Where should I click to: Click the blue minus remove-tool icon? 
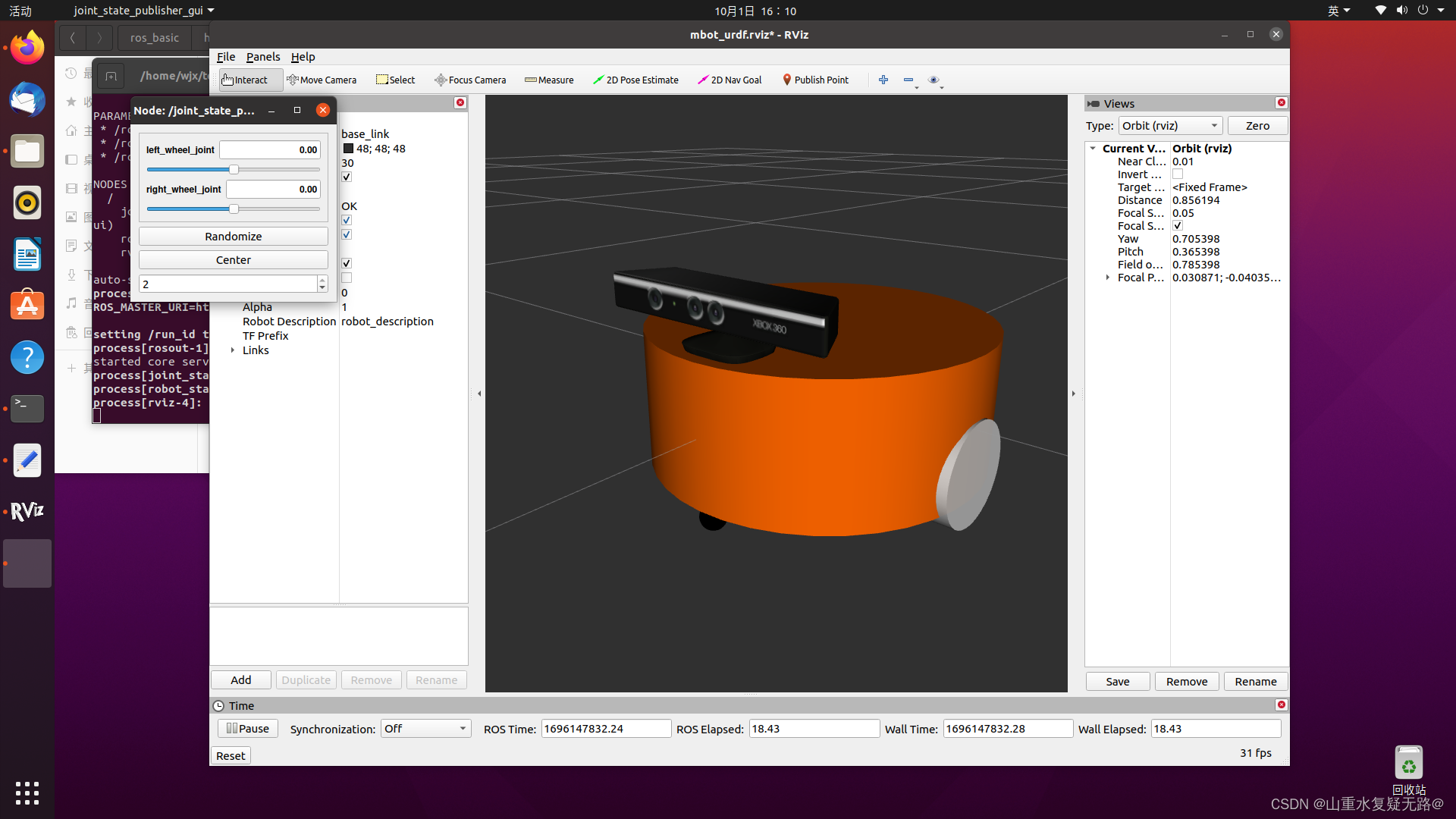(x=908, y=80)
